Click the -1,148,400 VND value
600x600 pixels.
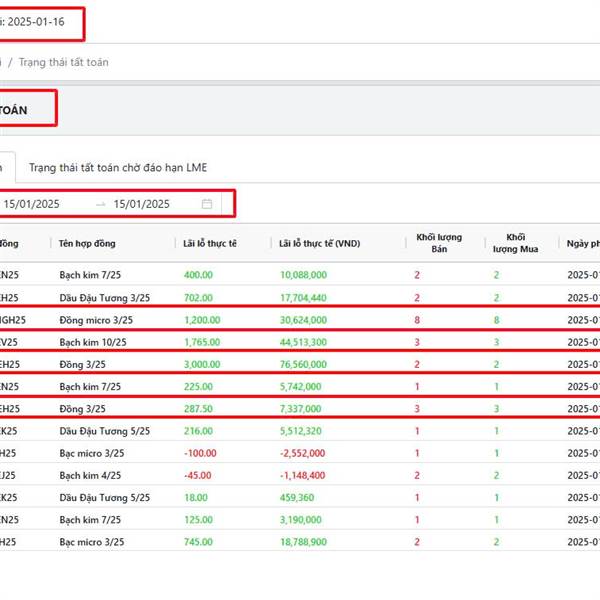coord(302,475)
